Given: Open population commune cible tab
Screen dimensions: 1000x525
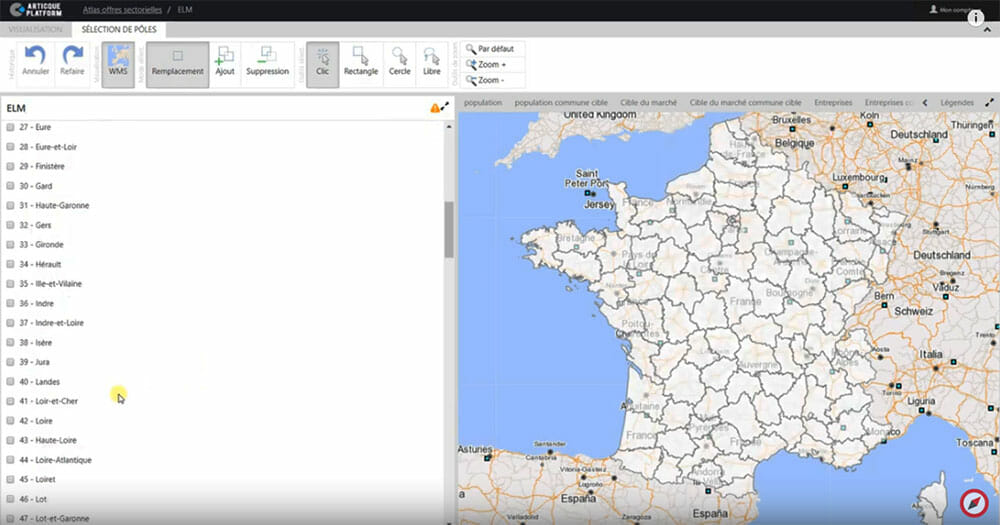Looking at the screenshot, I should pos(561,102).
